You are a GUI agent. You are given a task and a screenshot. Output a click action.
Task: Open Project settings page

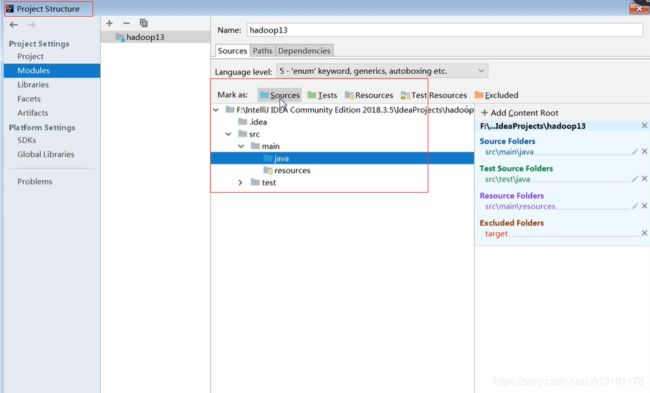click(x=30, y=56)
